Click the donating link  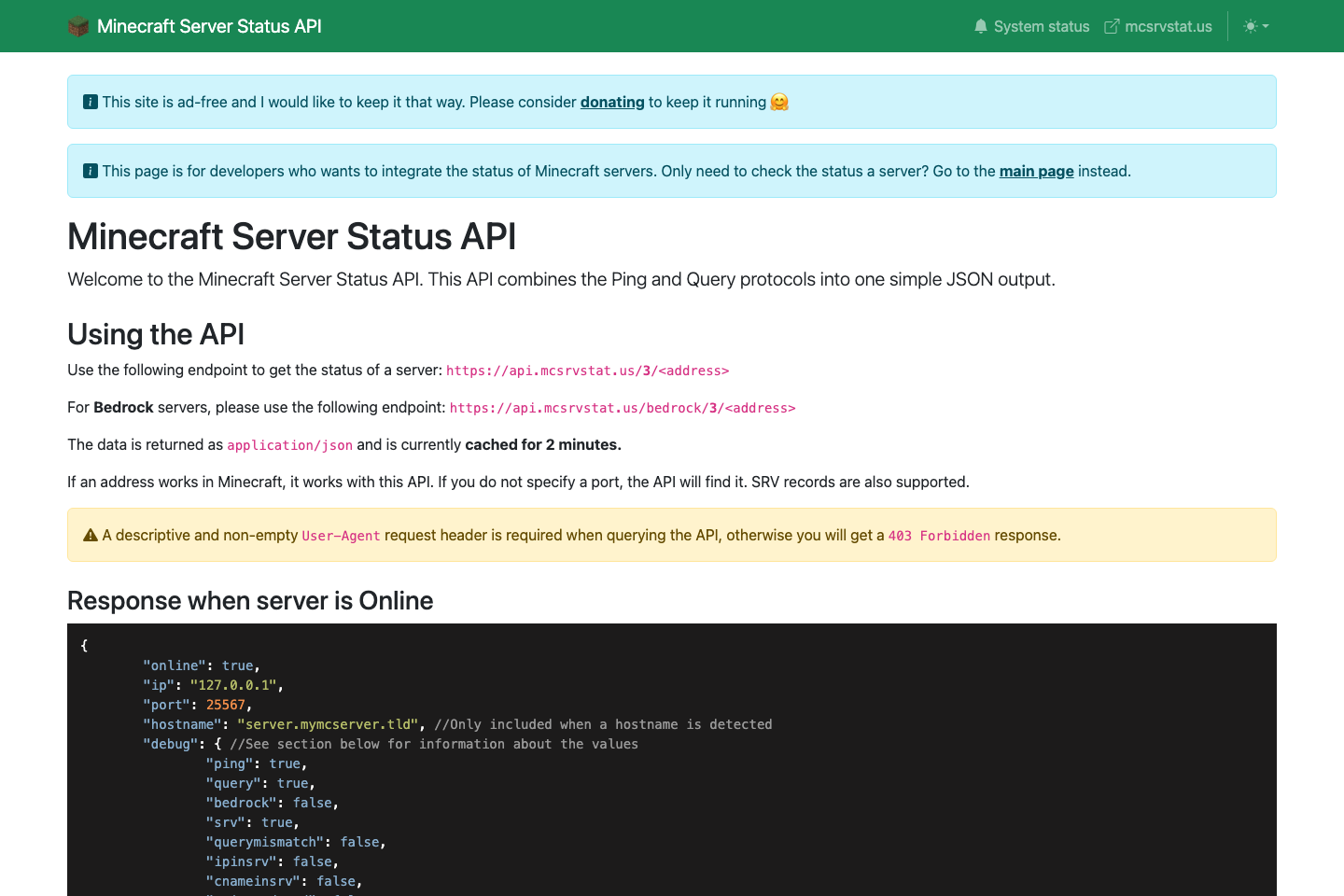(612, 102)
